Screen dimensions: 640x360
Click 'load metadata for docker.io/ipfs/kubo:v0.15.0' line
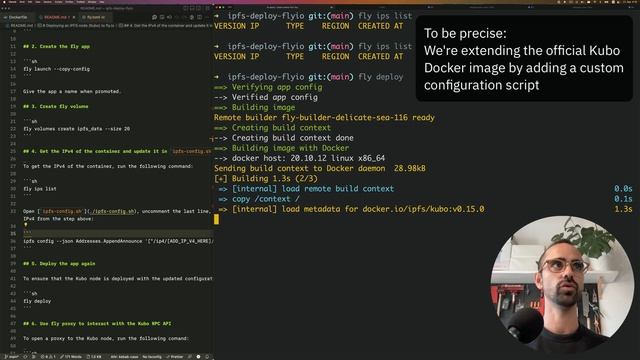pyautogui.click(x=351, y=209)
